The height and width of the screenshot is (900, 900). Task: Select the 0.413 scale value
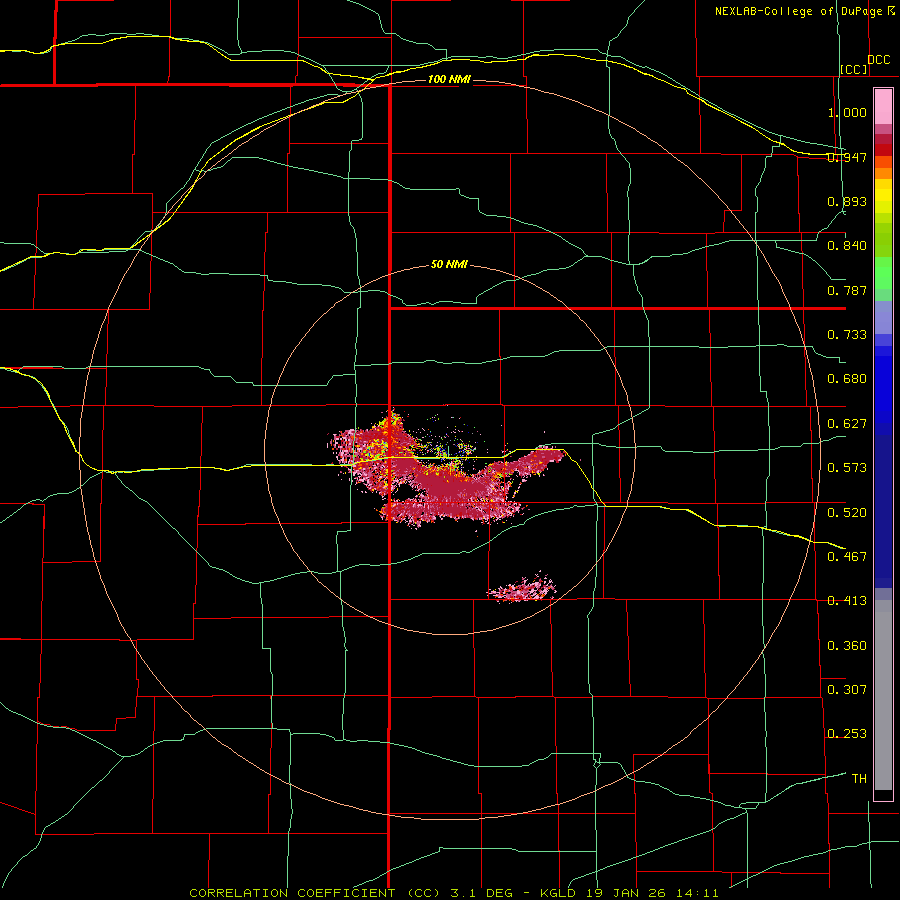click(x=847, y=601)
